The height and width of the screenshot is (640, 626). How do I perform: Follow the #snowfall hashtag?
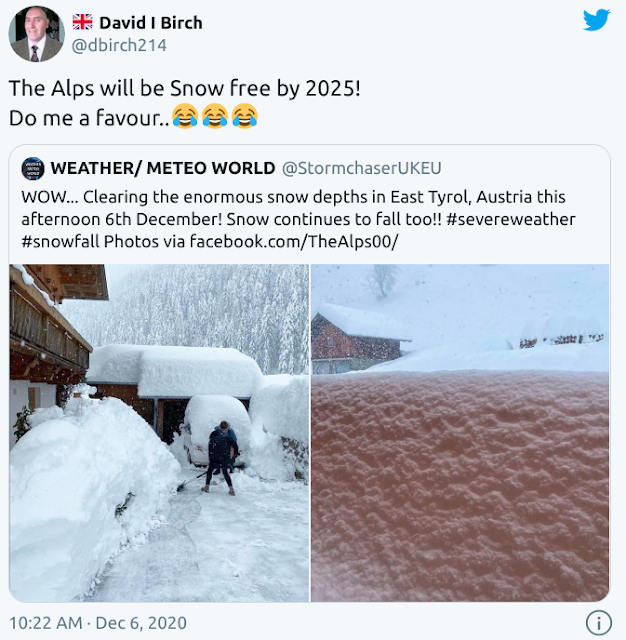tap(60, 241)
